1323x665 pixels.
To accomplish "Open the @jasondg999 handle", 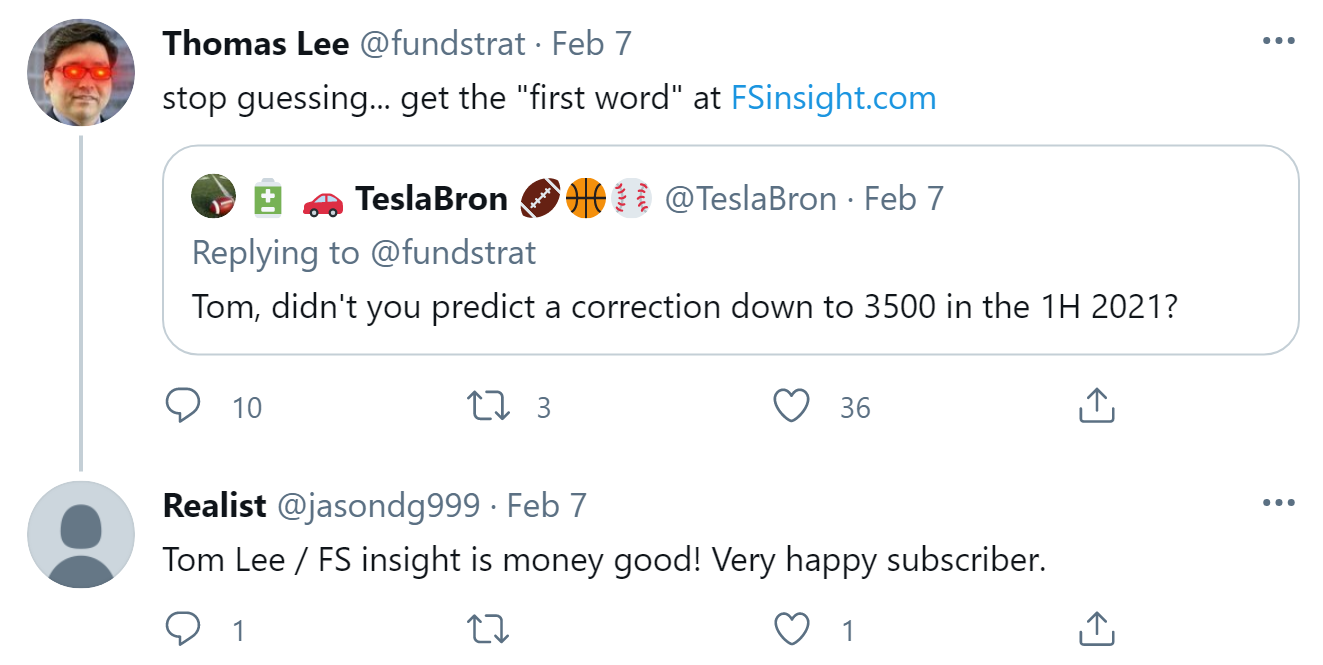I will (x=378, y=505).
